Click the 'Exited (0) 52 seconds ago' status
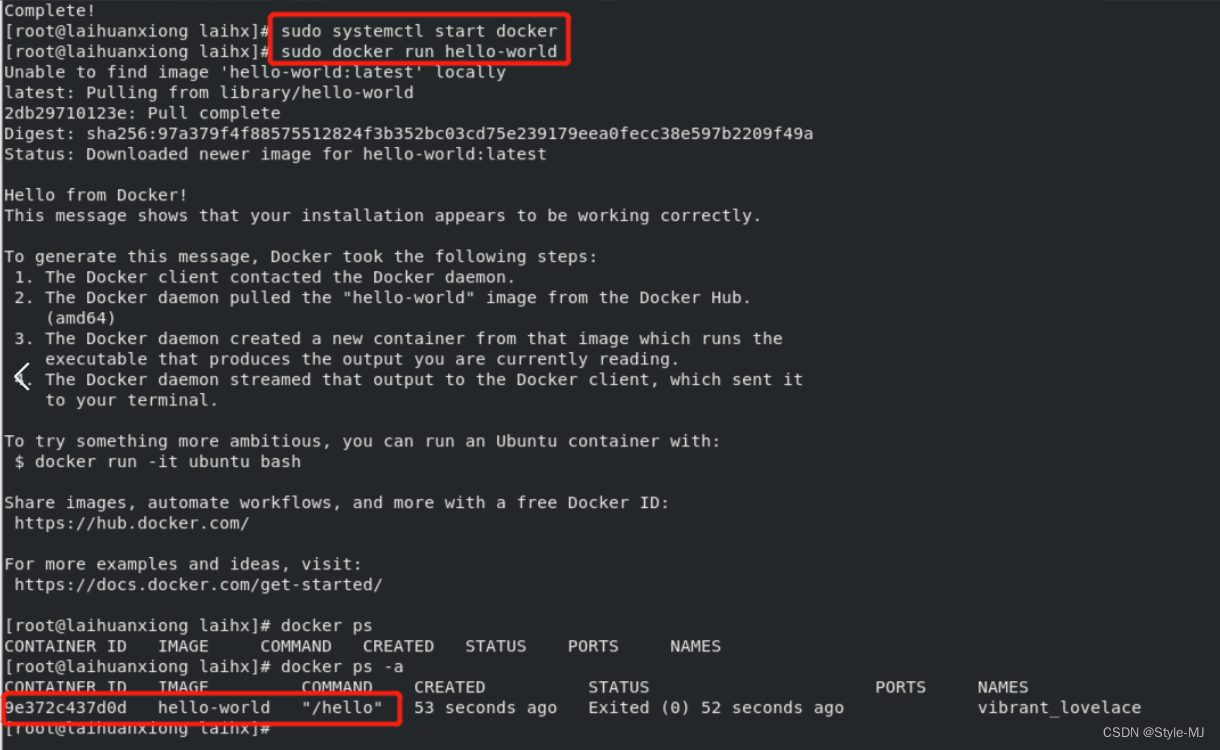 coord(715,708)
